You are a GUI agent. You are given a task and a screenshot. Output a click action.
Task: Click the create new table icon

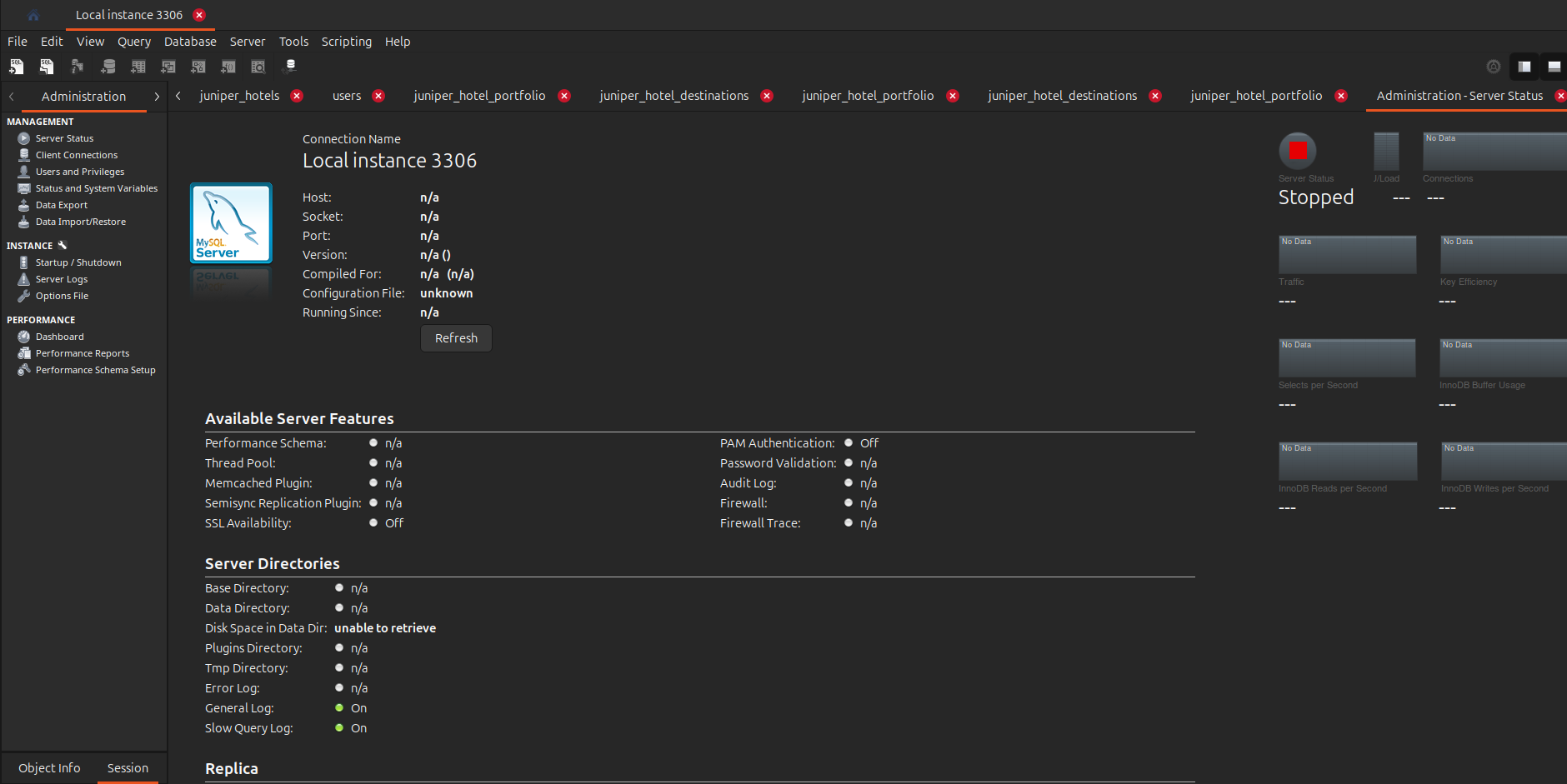(138, 67)
